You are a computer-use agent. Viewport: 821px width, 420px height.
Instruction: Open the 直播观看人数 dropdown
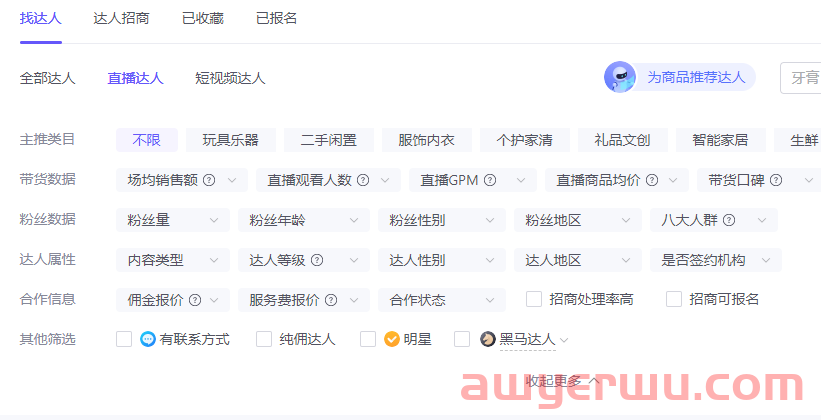point(328,180)
